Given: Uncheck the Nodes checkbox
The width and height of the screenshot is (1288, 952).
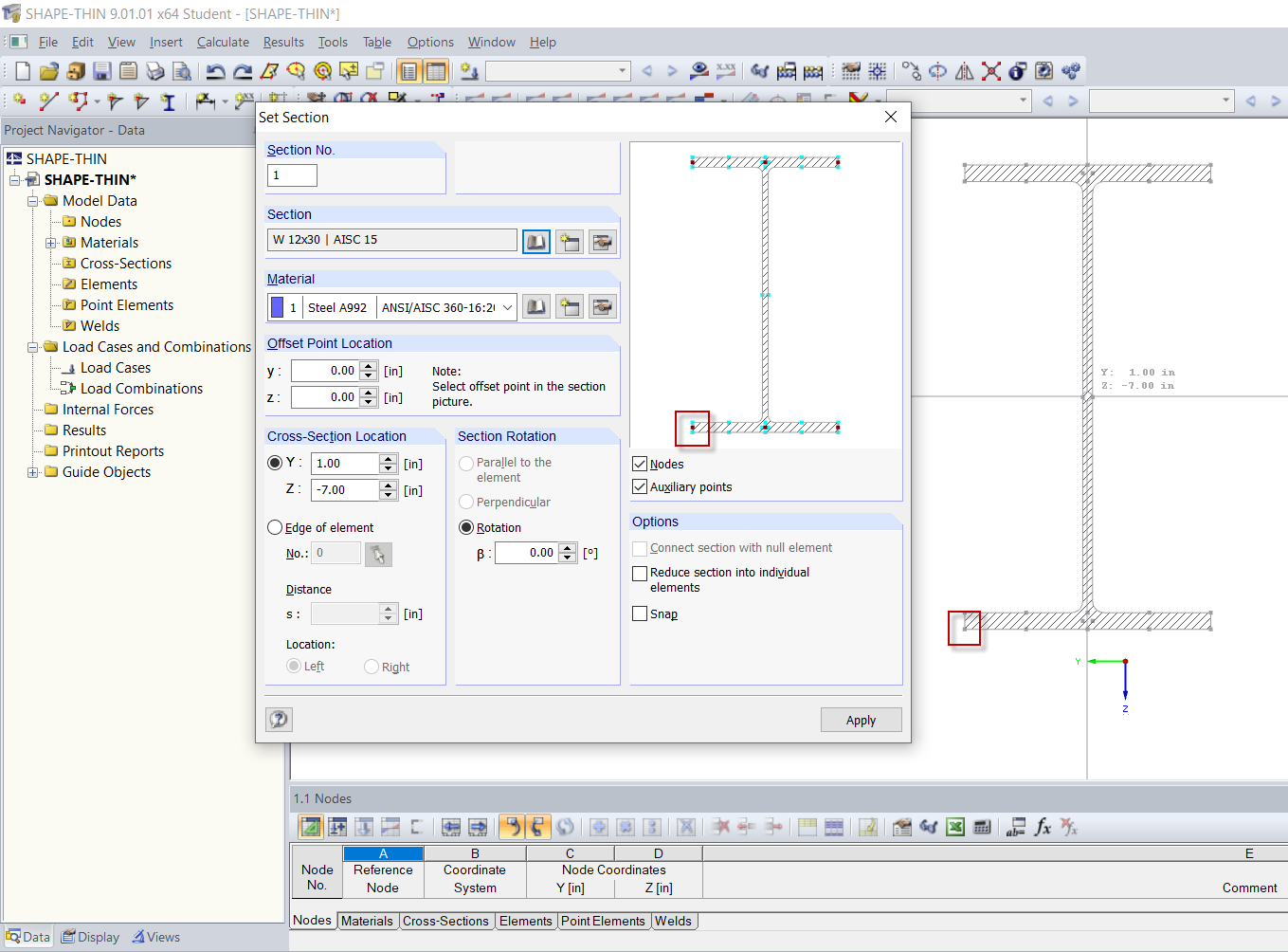Looking at the screenshot, I should [640, 464].
